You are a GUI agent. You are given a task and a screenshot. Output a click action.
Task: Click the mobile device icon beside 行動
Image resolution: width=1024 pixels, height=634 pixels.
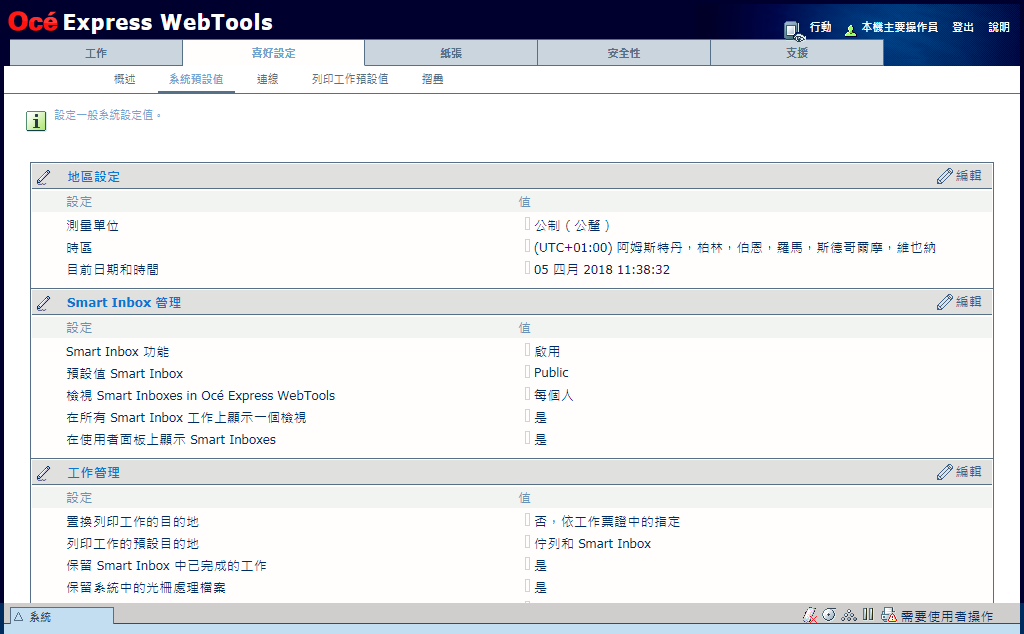pos(793,30)
